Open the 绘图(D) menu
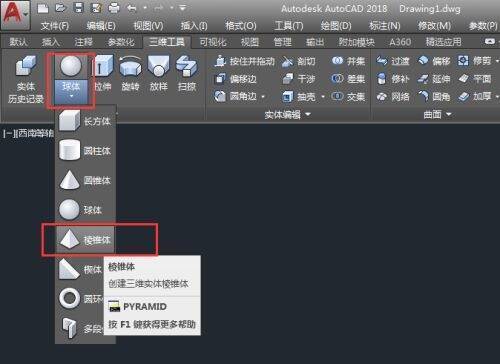Image resolution: width=500 pixels, height=364 pixels. pyautogui.click(x=336, y=26)
